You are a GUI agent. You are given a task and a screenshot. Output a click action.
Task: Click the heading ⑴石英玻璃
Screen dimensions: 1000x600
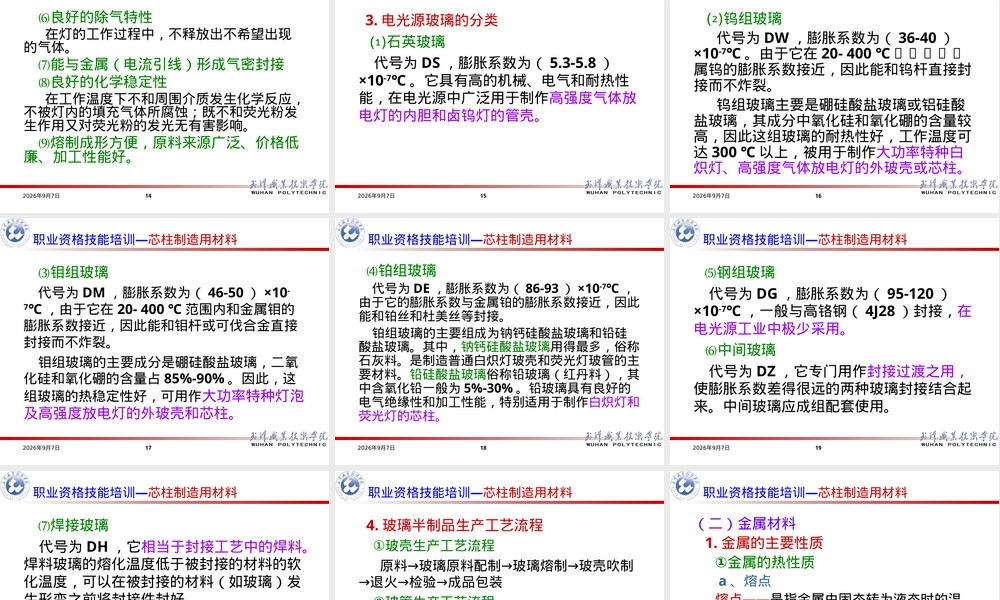coord(407,42)
